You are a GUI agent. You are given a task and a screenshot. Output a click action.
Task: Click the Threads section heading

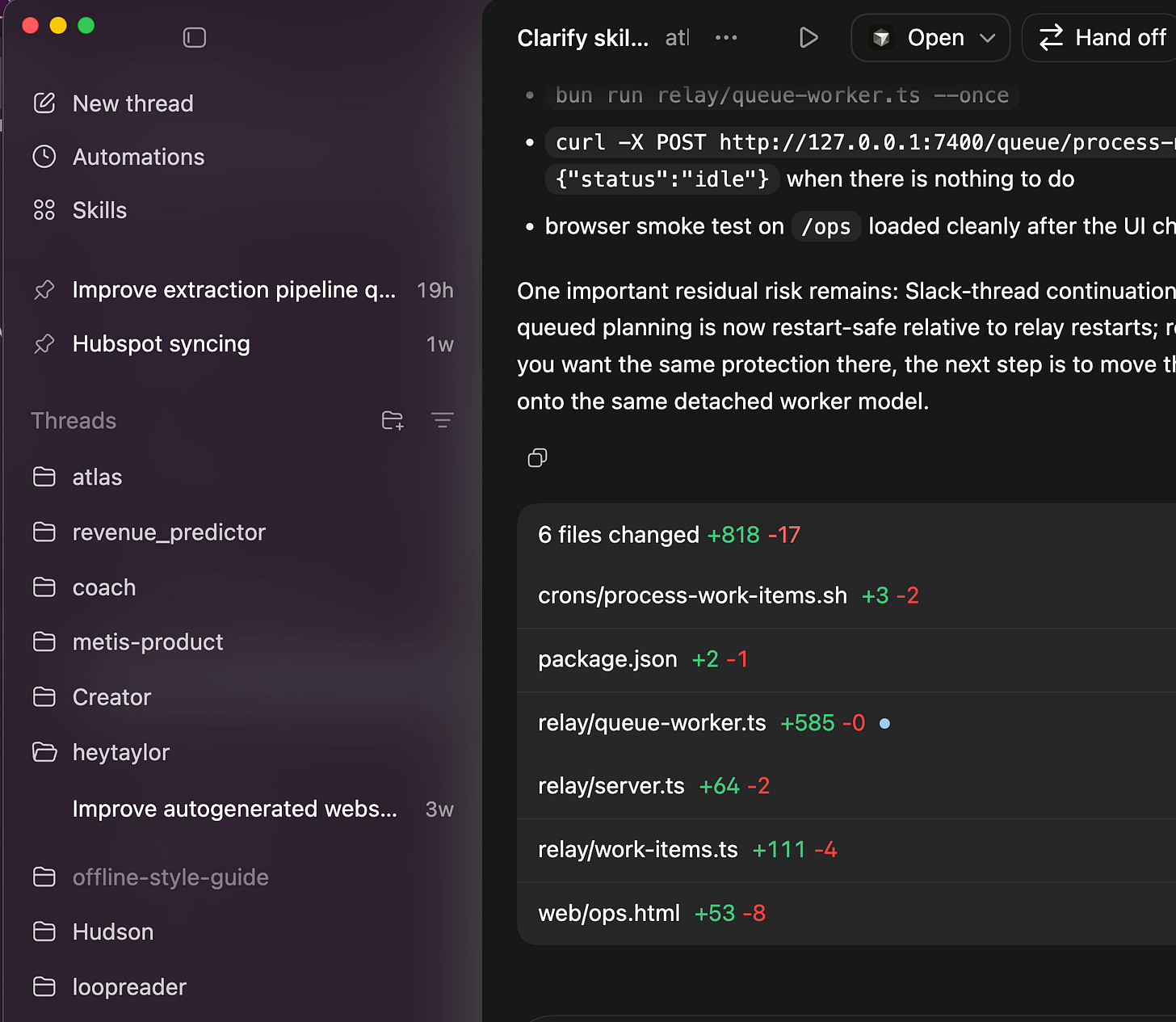click(x=73, y=421)
